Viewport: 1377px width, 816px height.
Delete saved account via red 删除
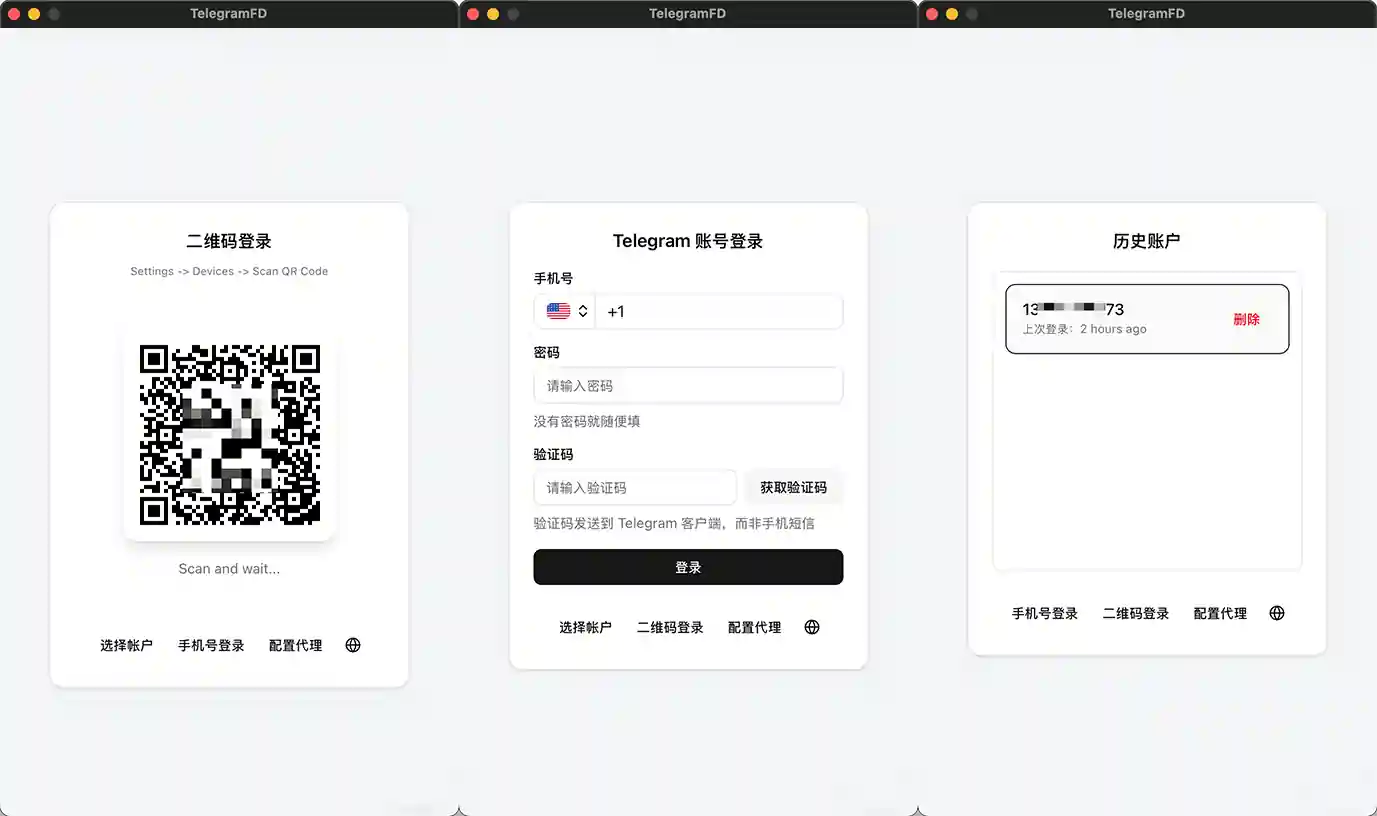[x=1246, y=319]
